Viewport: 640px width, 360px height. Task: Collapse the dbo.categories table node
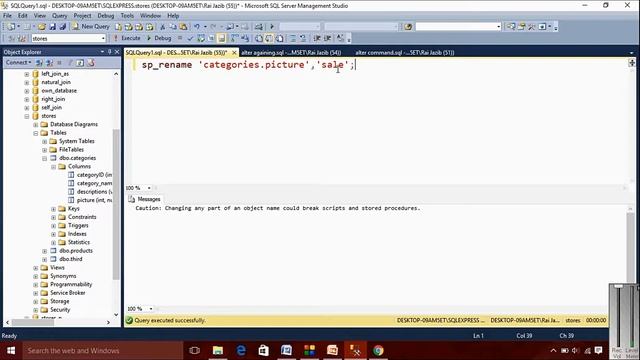(x=44, y=158)
